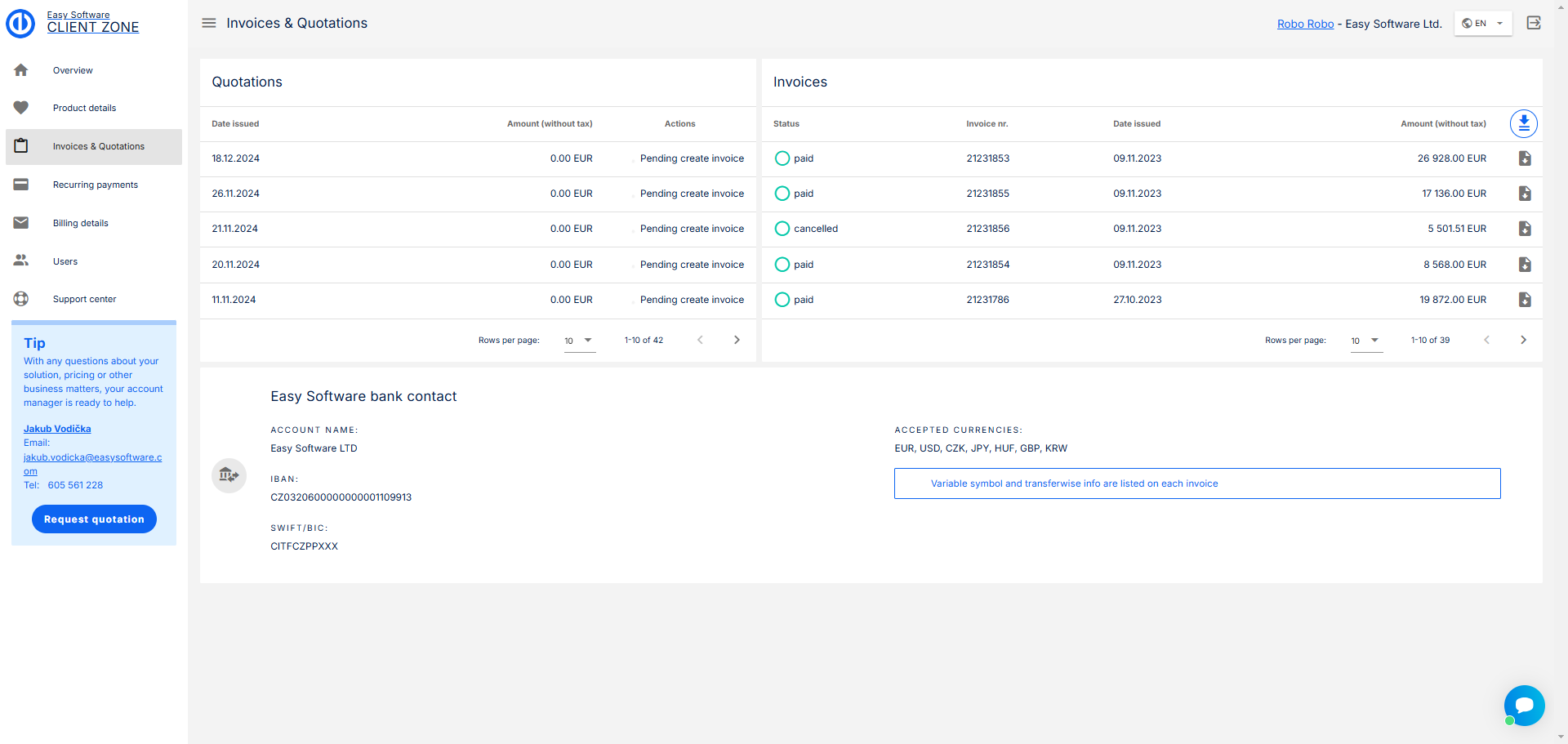The image size is (1568, 744).
Task: Navigate to Billing details page
Action: (80, 223)
